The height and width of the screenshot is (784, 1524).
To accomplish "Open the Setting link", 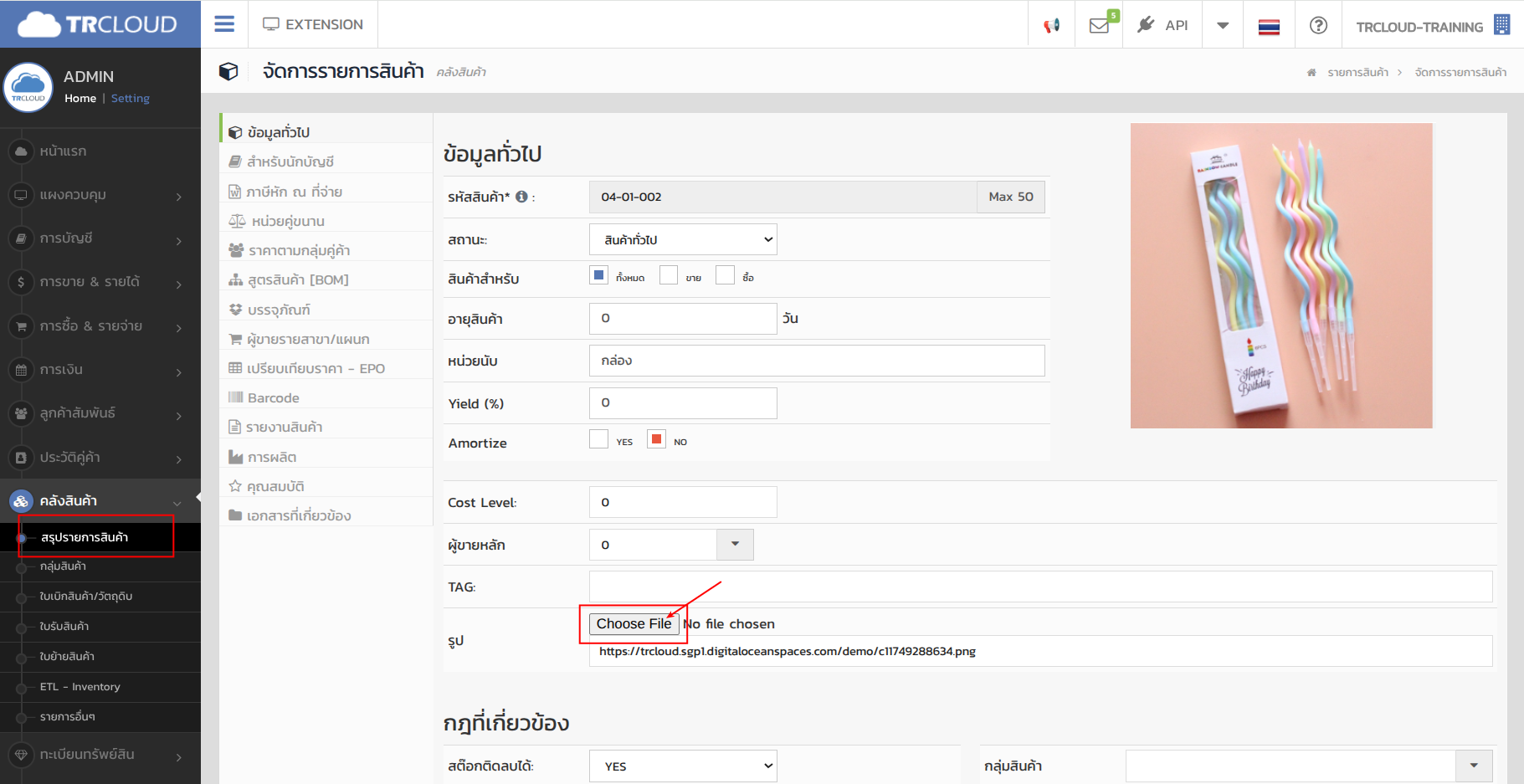I will [x=130, y=99].
